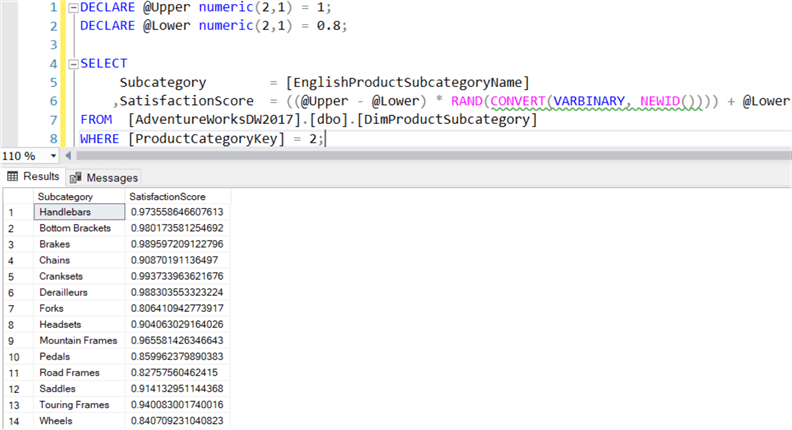Click ProductCategoryKey in the WHERE clause
This screenshot has width=792, height=430.
(207, 138)
